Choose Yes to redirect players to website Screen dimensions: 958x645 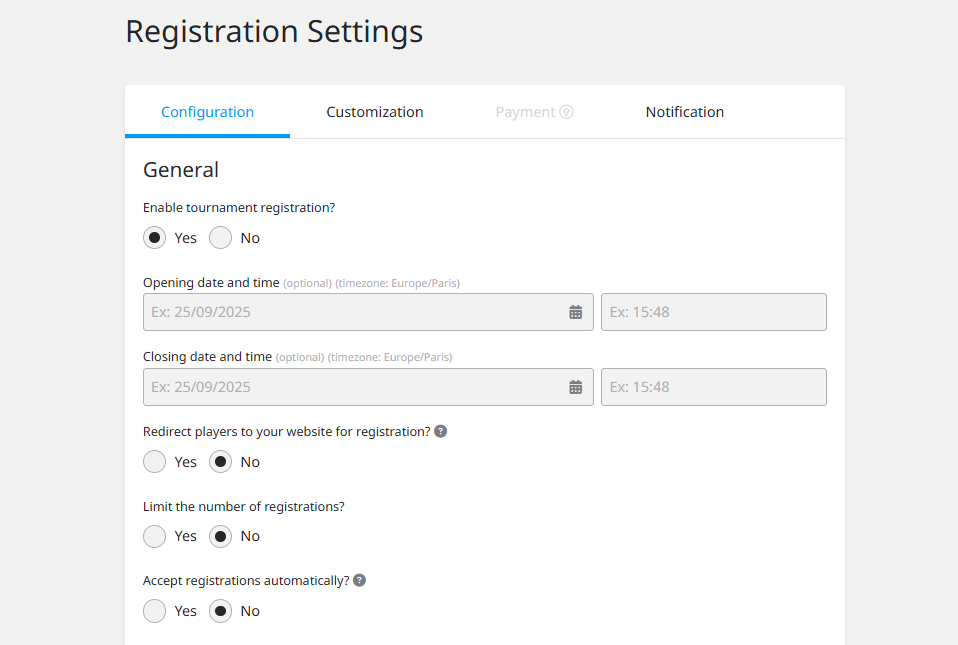point(155,462)
